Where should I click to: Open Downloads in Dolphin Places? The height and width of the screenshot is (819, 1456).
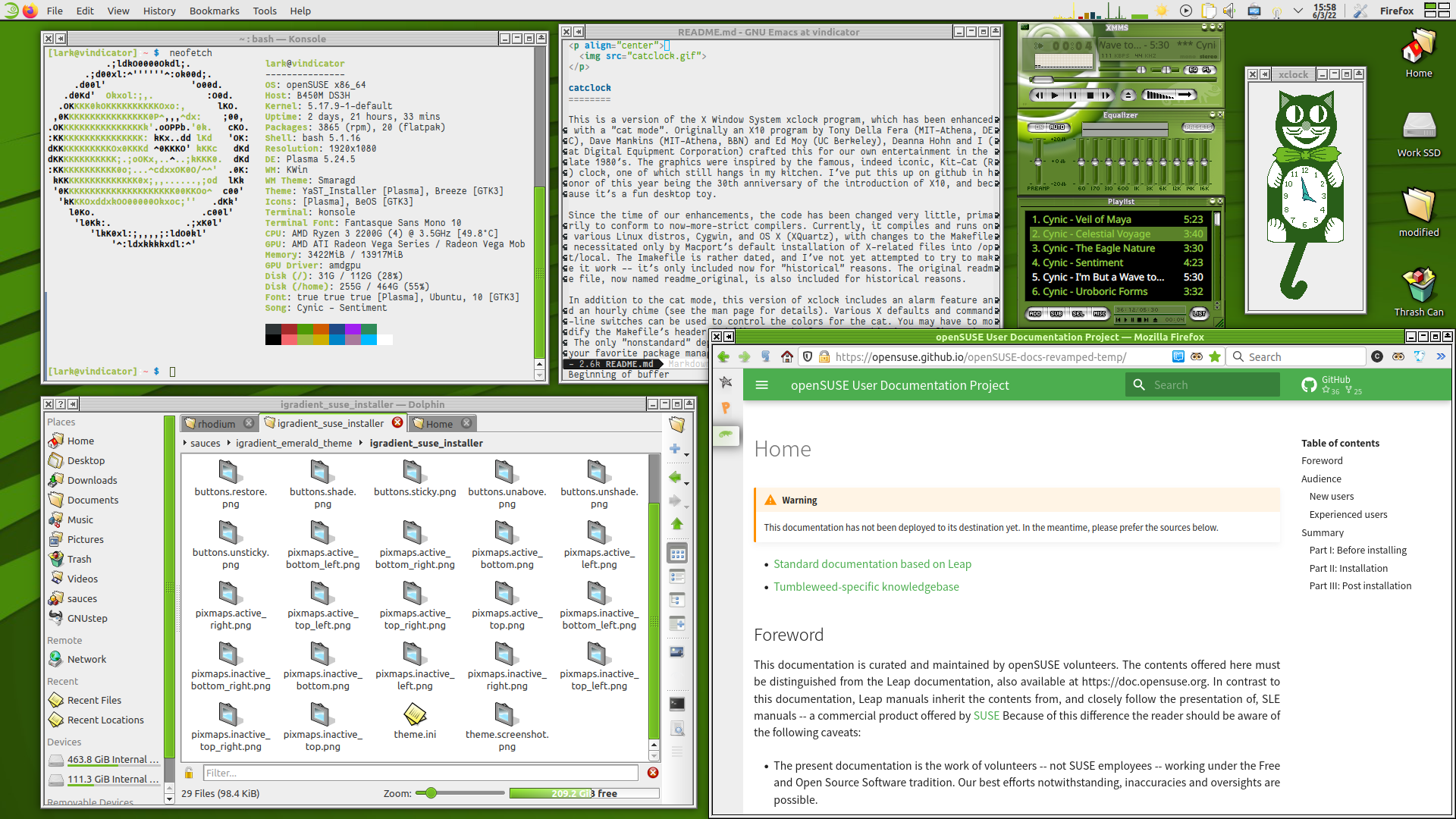[x=92, y=480]
